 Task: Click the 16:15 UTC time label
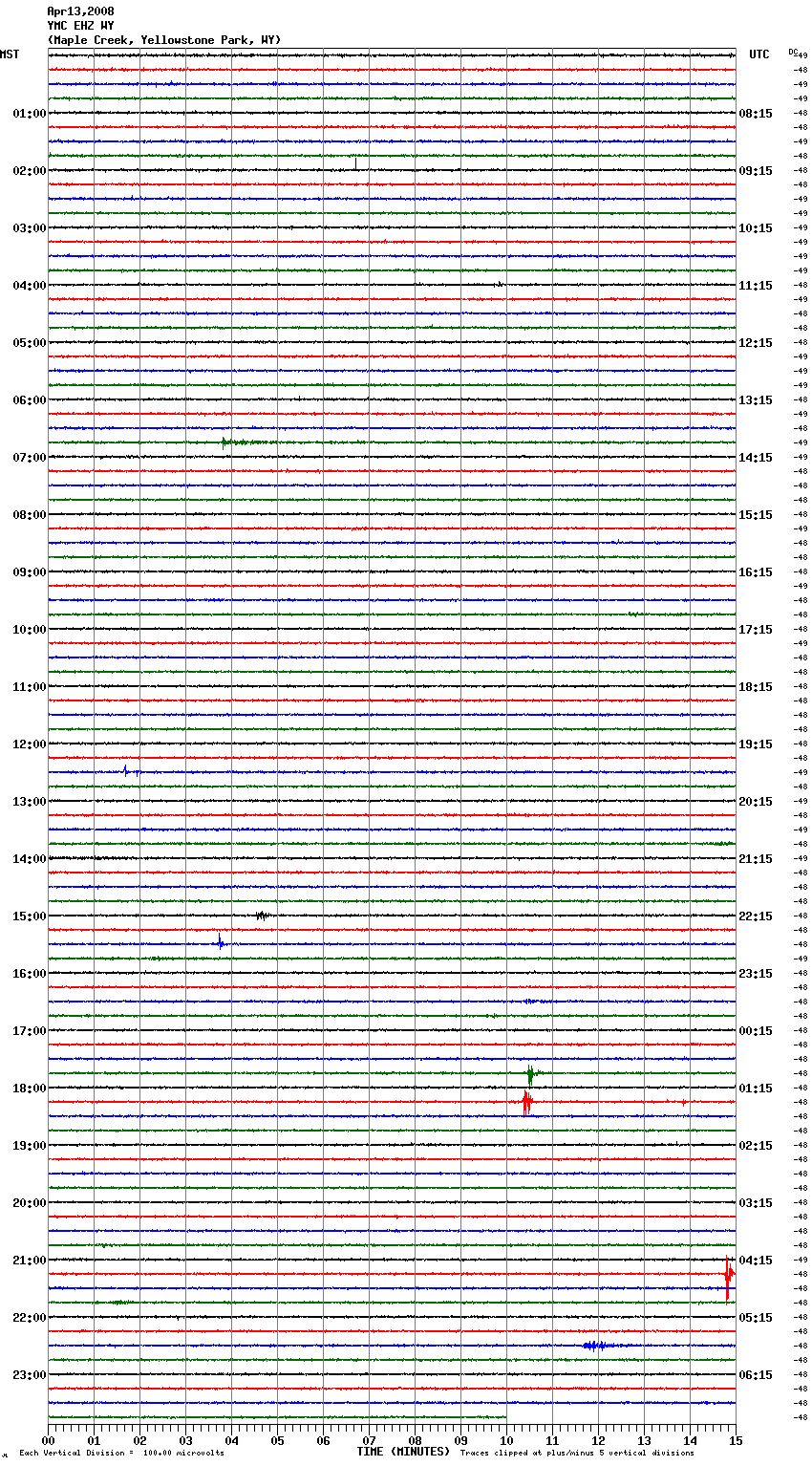coord(756,572)
